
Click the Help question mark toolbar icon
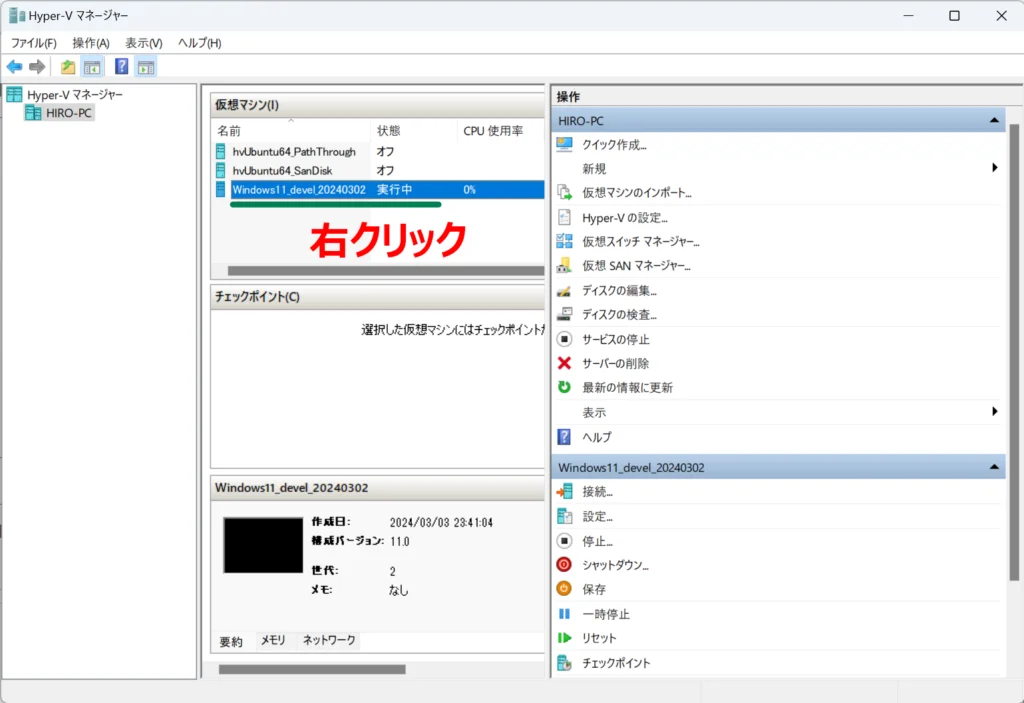coord(121,67)
